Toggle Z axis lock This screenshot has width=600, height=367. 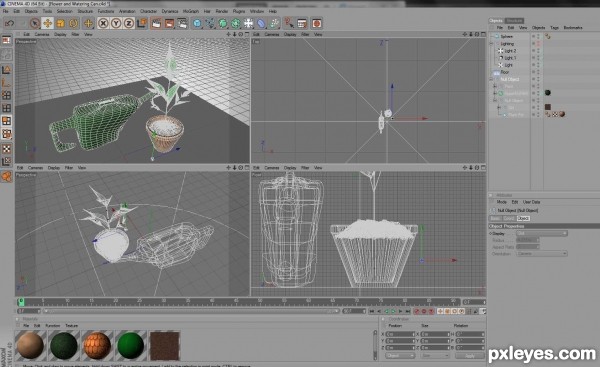point(129,23)
